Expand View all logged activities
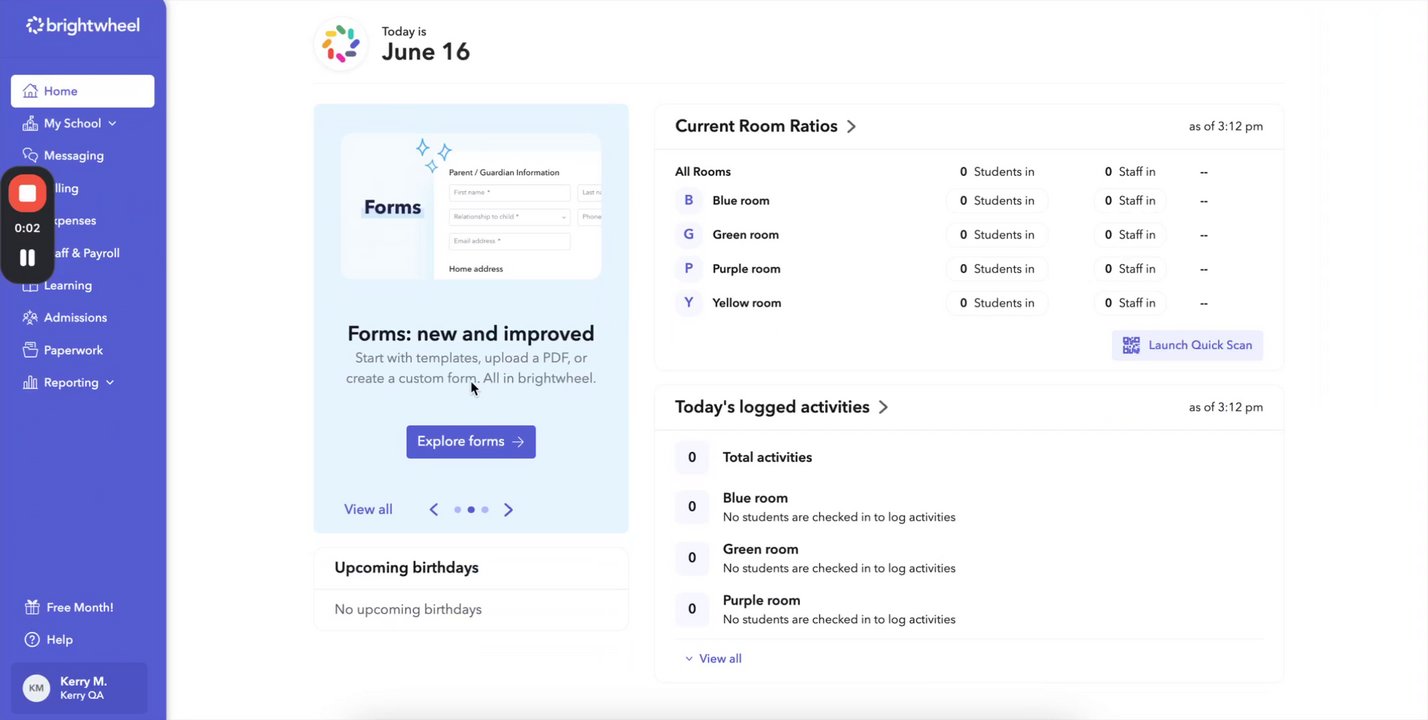1428x720 pixels. (x=713, y=658)
